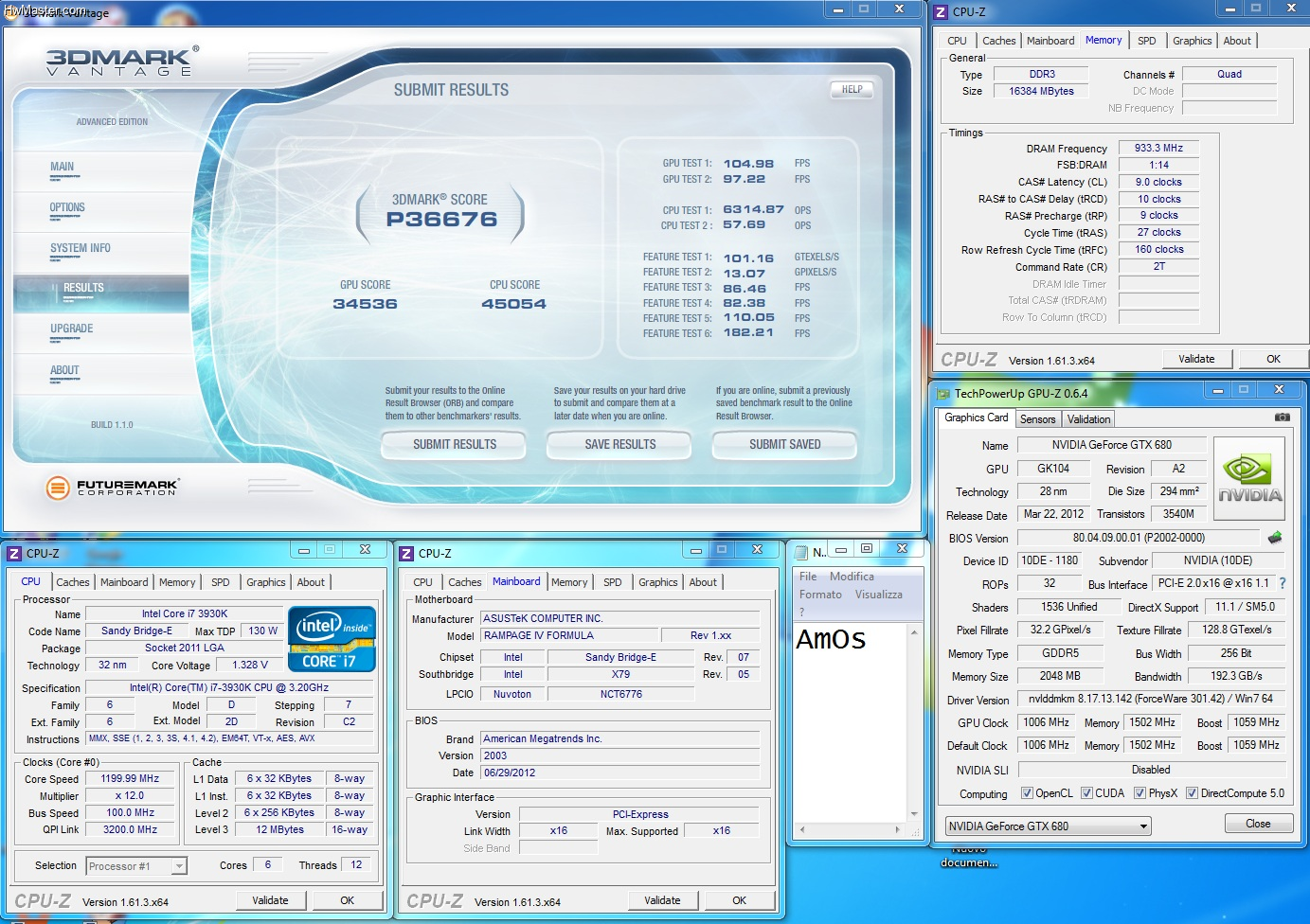This screenshot has width=1310, height=924.
Task: Click the SUBMIT RESULTS button
Action: tap(454, 444)
